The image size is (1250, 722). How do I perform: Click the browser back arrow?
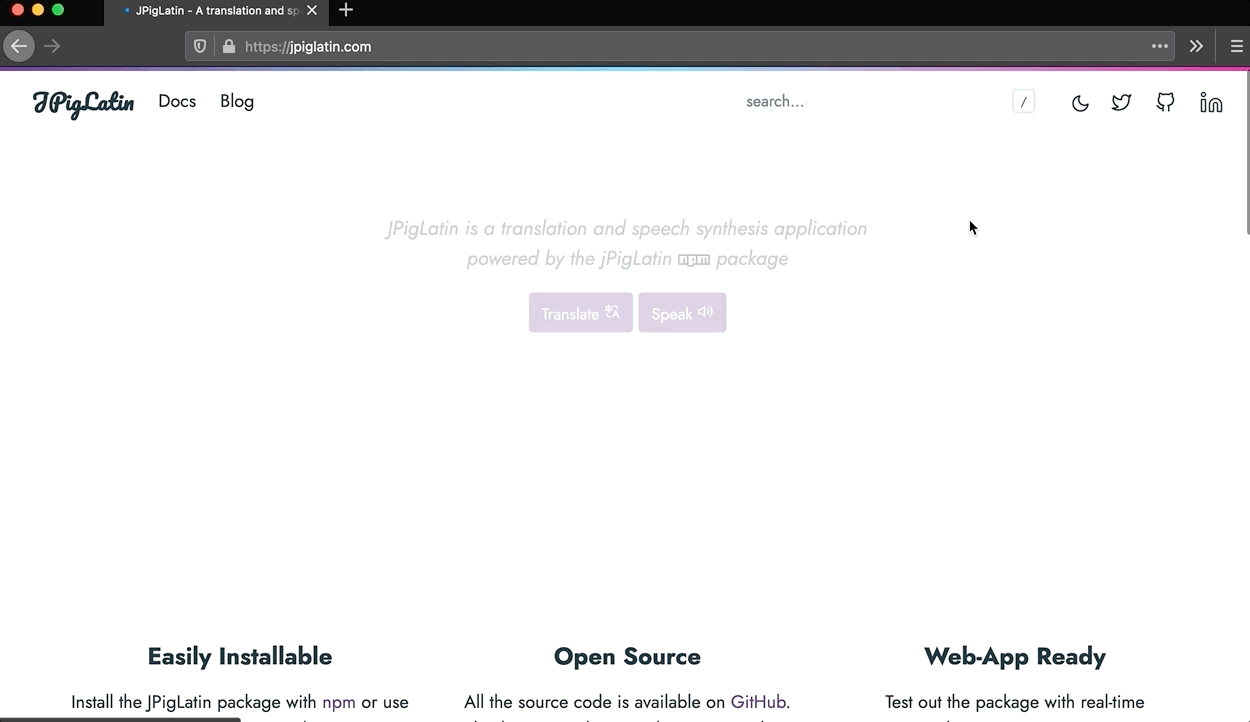18,46
